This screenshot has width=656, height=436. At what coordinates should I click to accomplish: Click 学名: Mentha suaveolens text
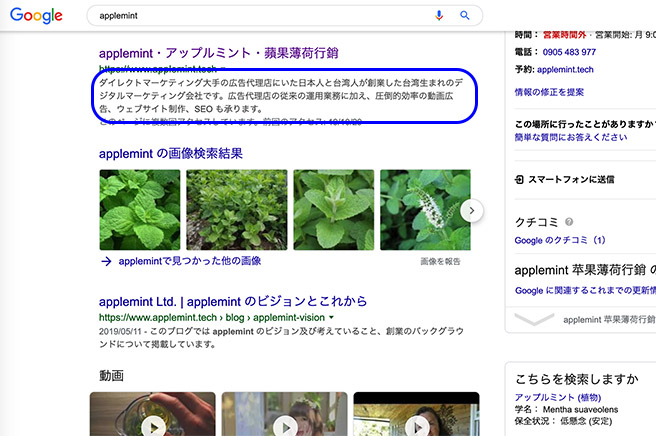pos(566,410)
